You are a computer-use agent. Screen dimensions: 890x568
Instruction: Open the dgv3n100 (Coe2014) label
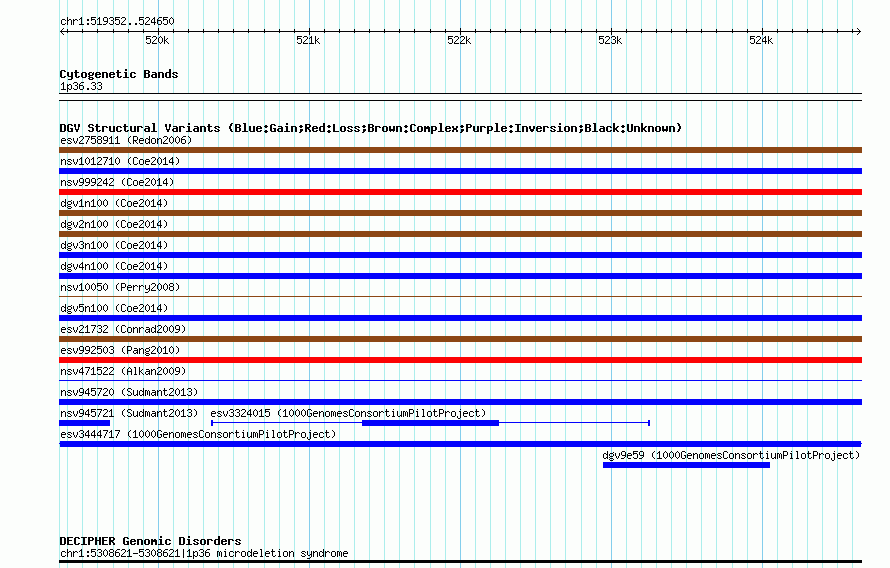click(x=114, y=245)
